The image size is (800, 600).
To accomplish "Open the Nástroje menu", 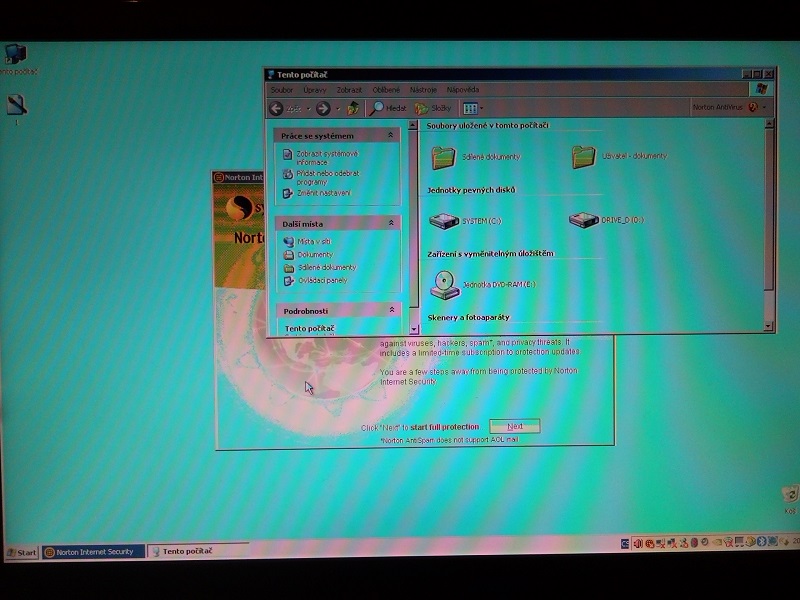I will 423,90.
